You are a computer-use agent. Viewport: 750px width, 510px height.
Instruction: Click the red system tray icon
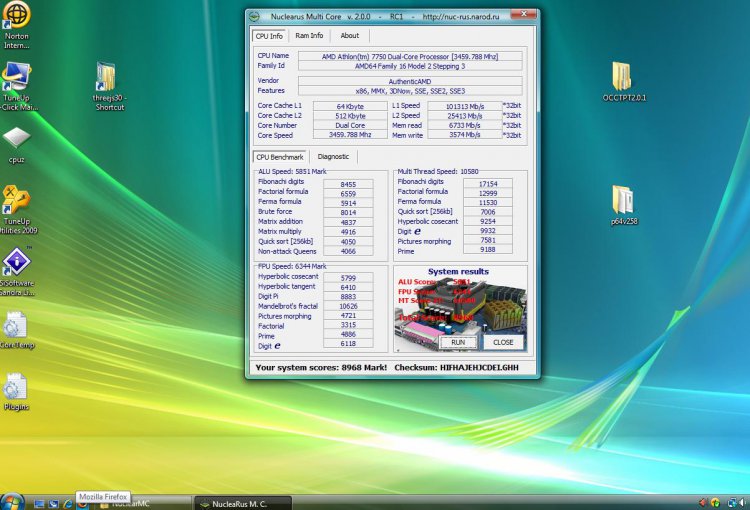click(703, 502)
